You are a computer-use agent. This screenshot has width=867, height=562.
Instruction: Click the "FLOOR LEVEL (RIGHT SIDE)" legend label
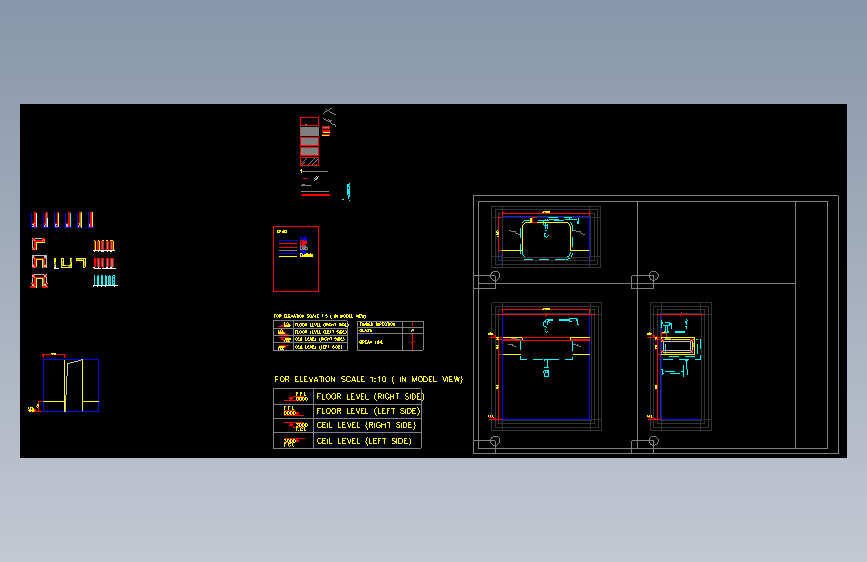(370, 397)
